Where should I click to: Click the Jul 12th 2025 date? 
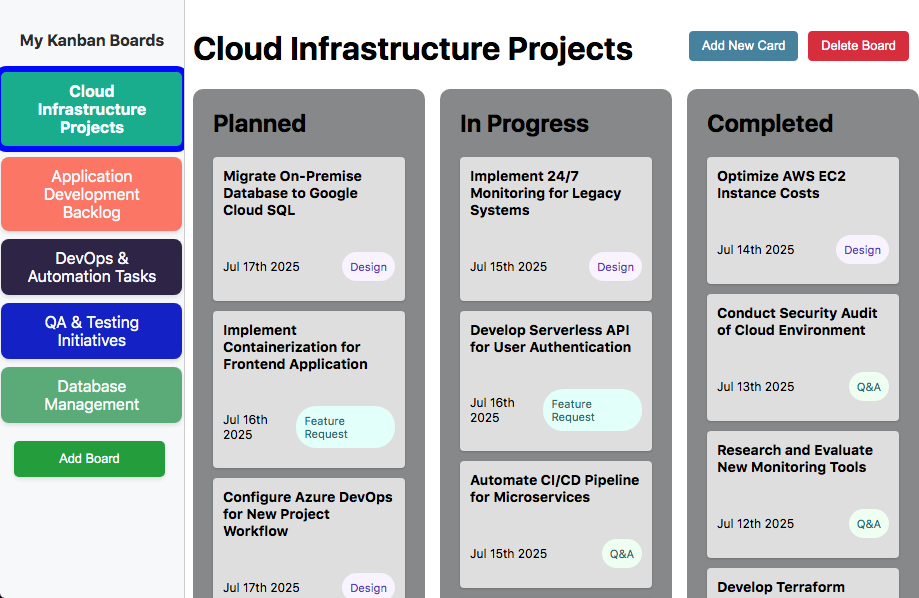(755, 524)
